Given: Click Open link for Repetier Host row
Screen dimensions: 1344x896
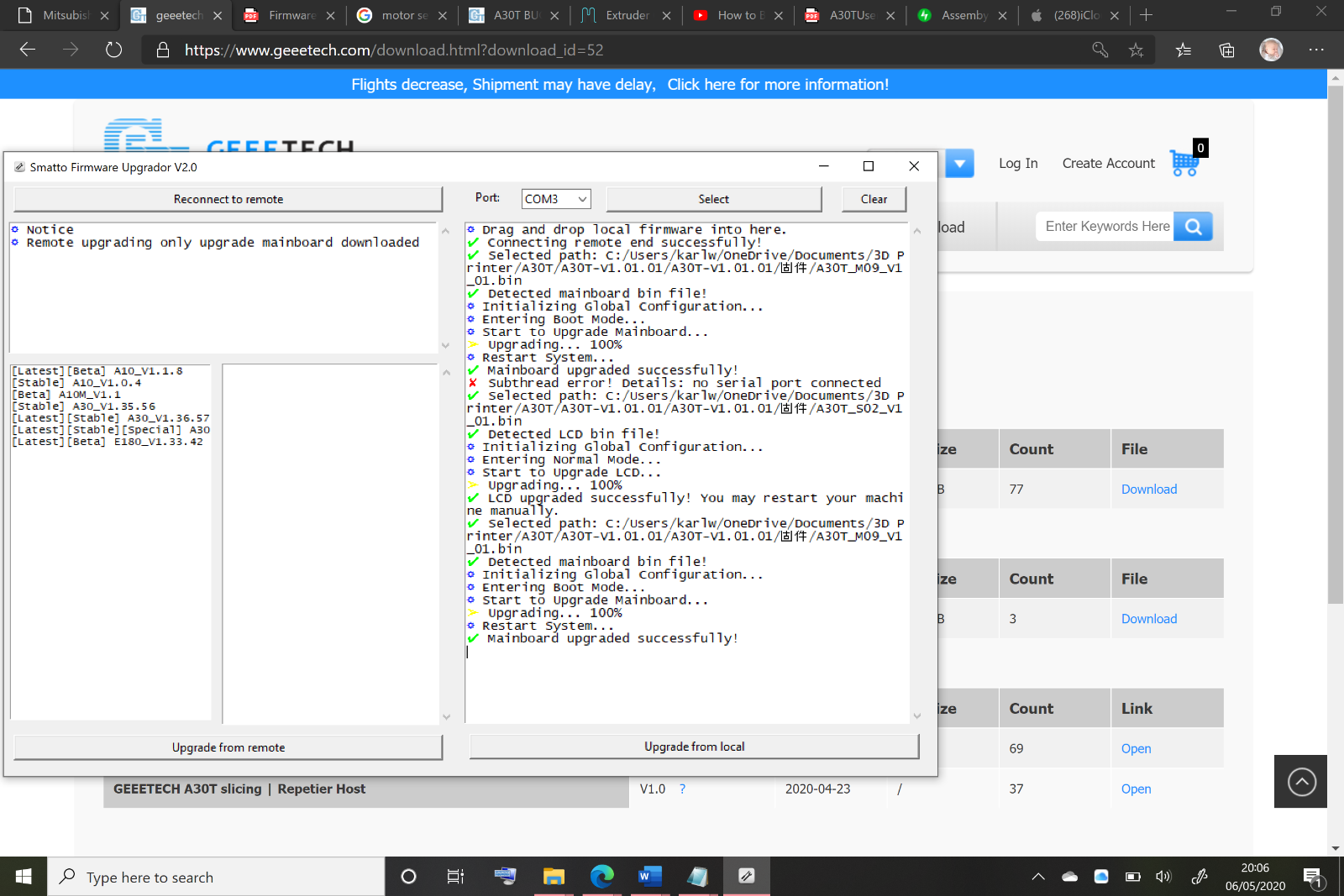Looking at the screenshot, I should 1136,789.
